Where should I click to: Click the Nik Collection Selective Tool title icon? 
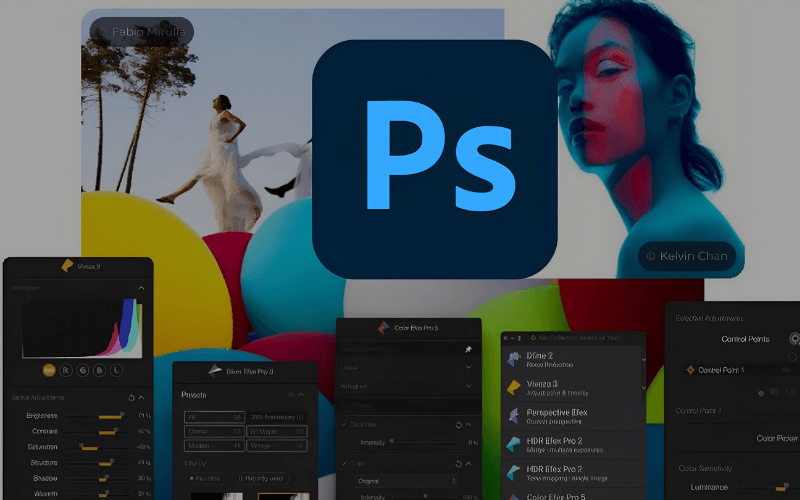pos(534,338)
